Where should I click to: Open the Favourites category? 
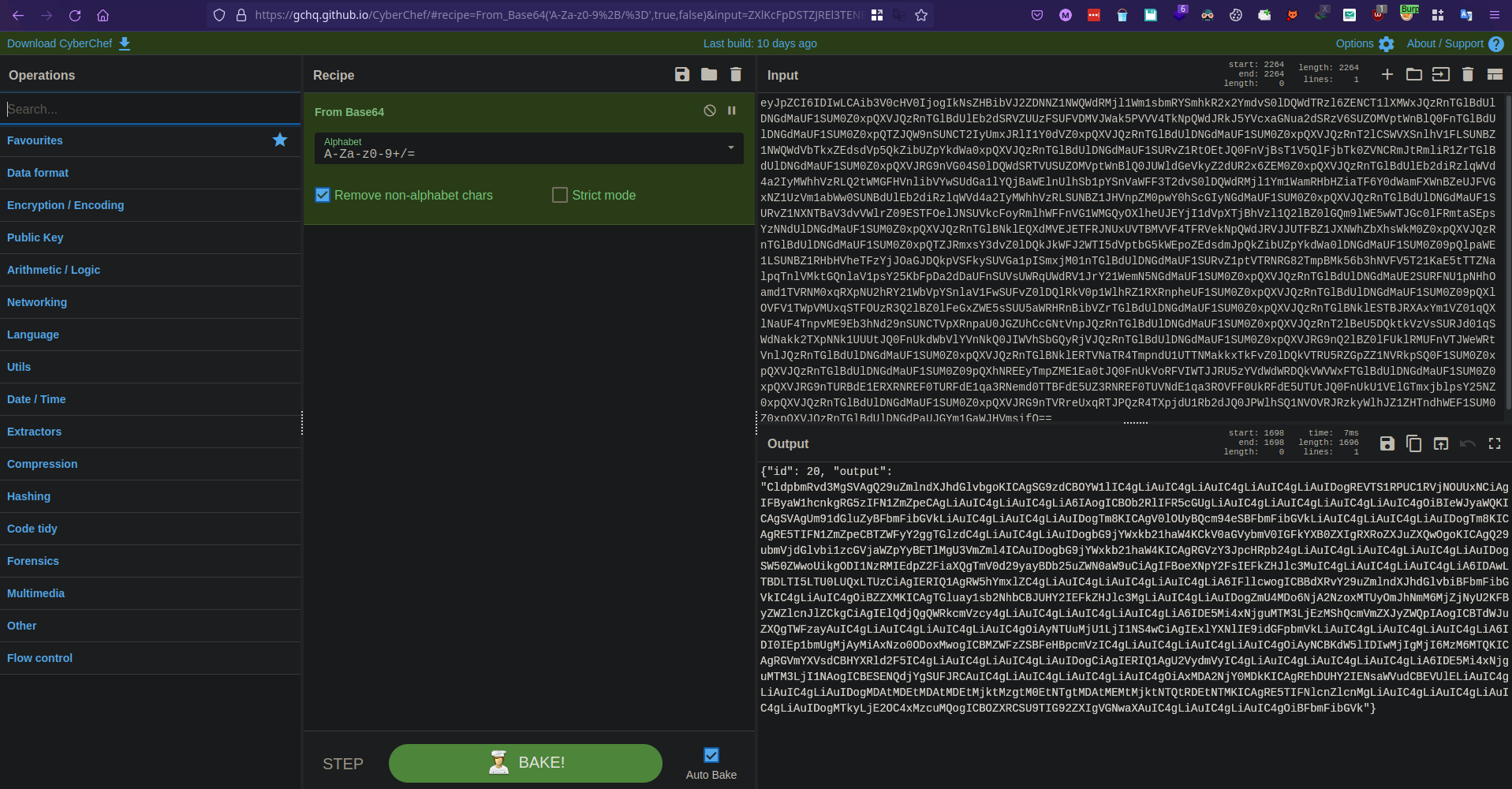[x=35, y=140]
